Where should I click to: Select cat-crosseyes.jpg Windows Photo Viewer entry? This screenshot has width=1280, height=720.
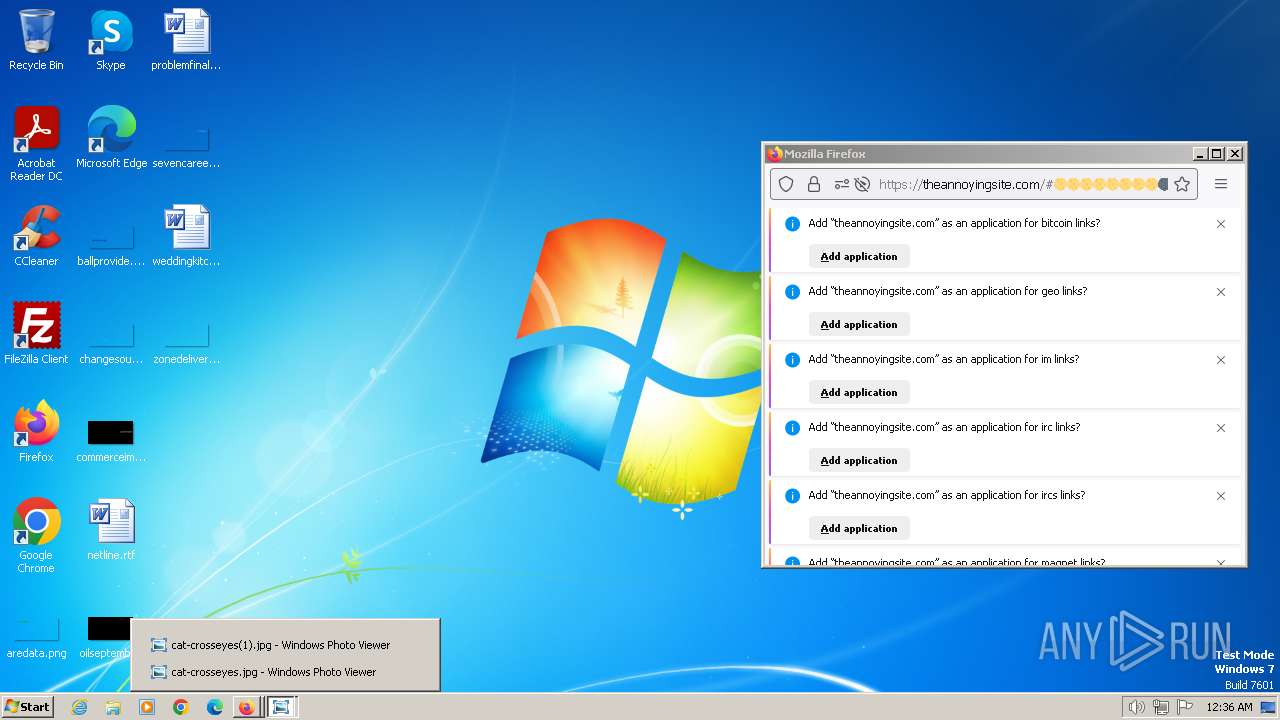click(x=285, y=672)
